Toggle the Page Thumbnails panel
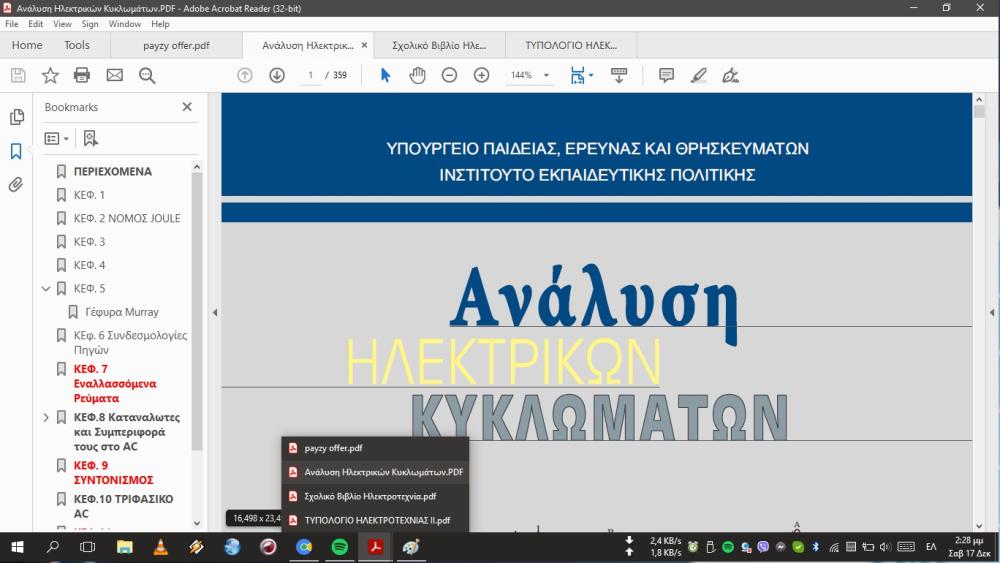The width and height of the screenshot is (1000, 563). 16,117
